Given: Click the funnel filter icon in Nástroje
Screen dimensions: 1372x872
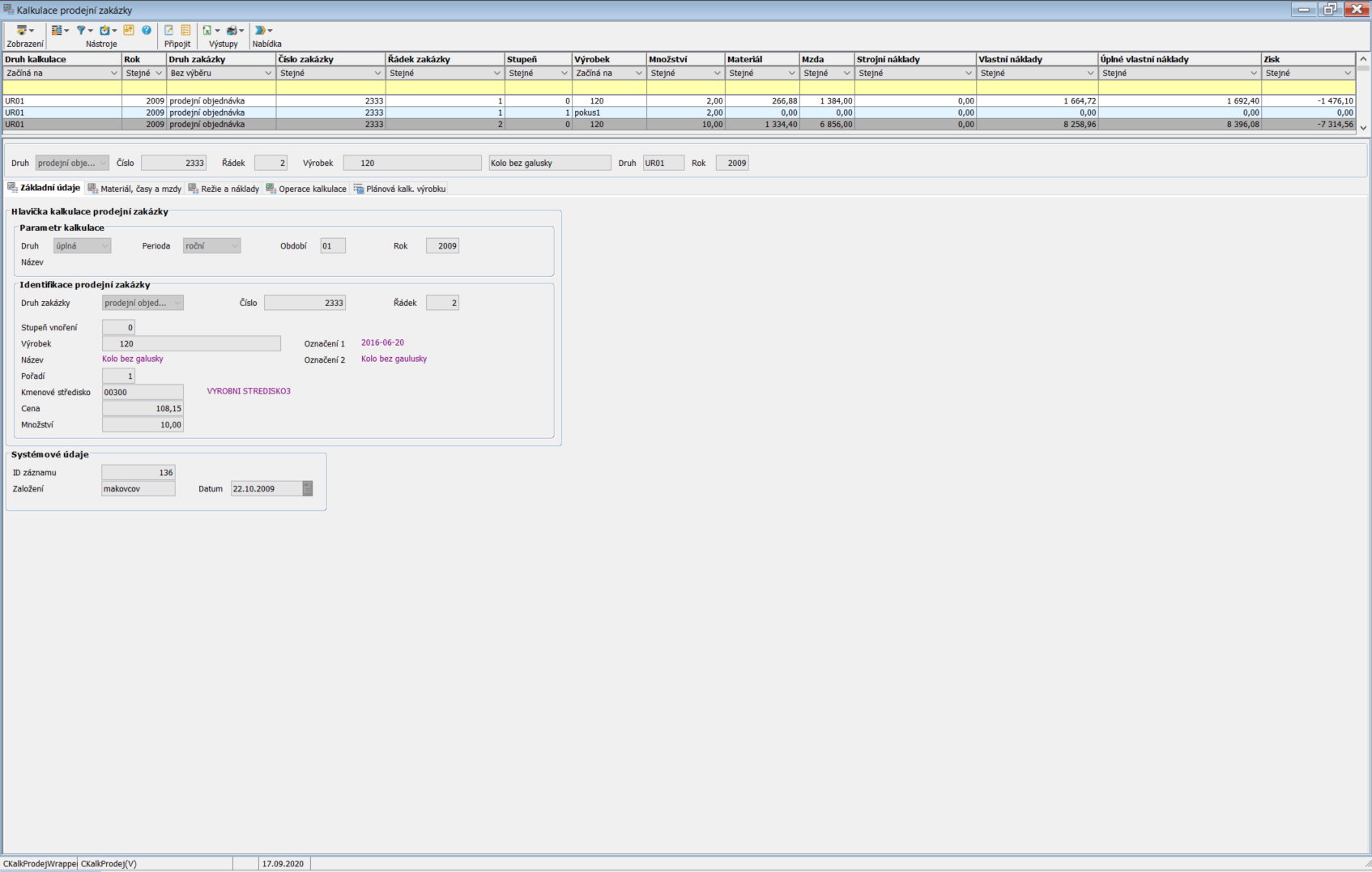Looking at the screenshot, I should tap(81, 31).
